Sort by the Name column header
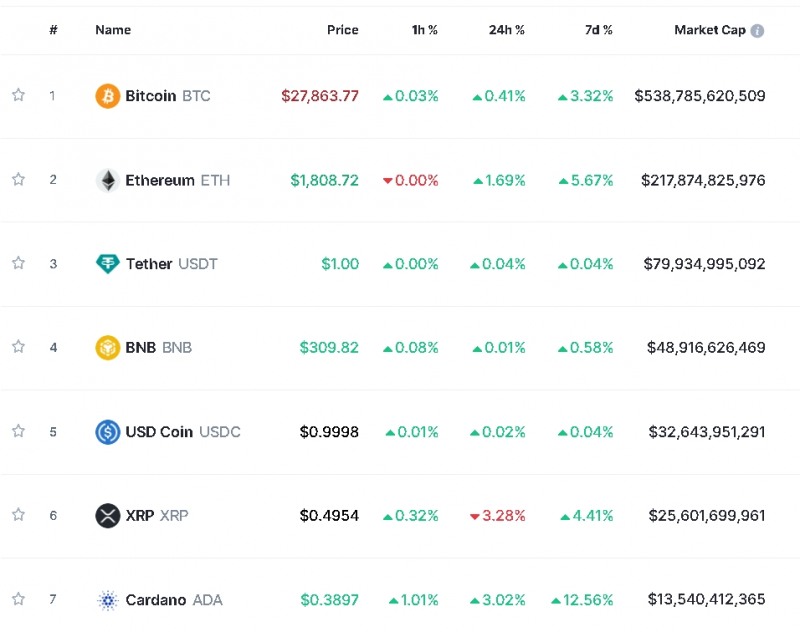 coord(113,30)
